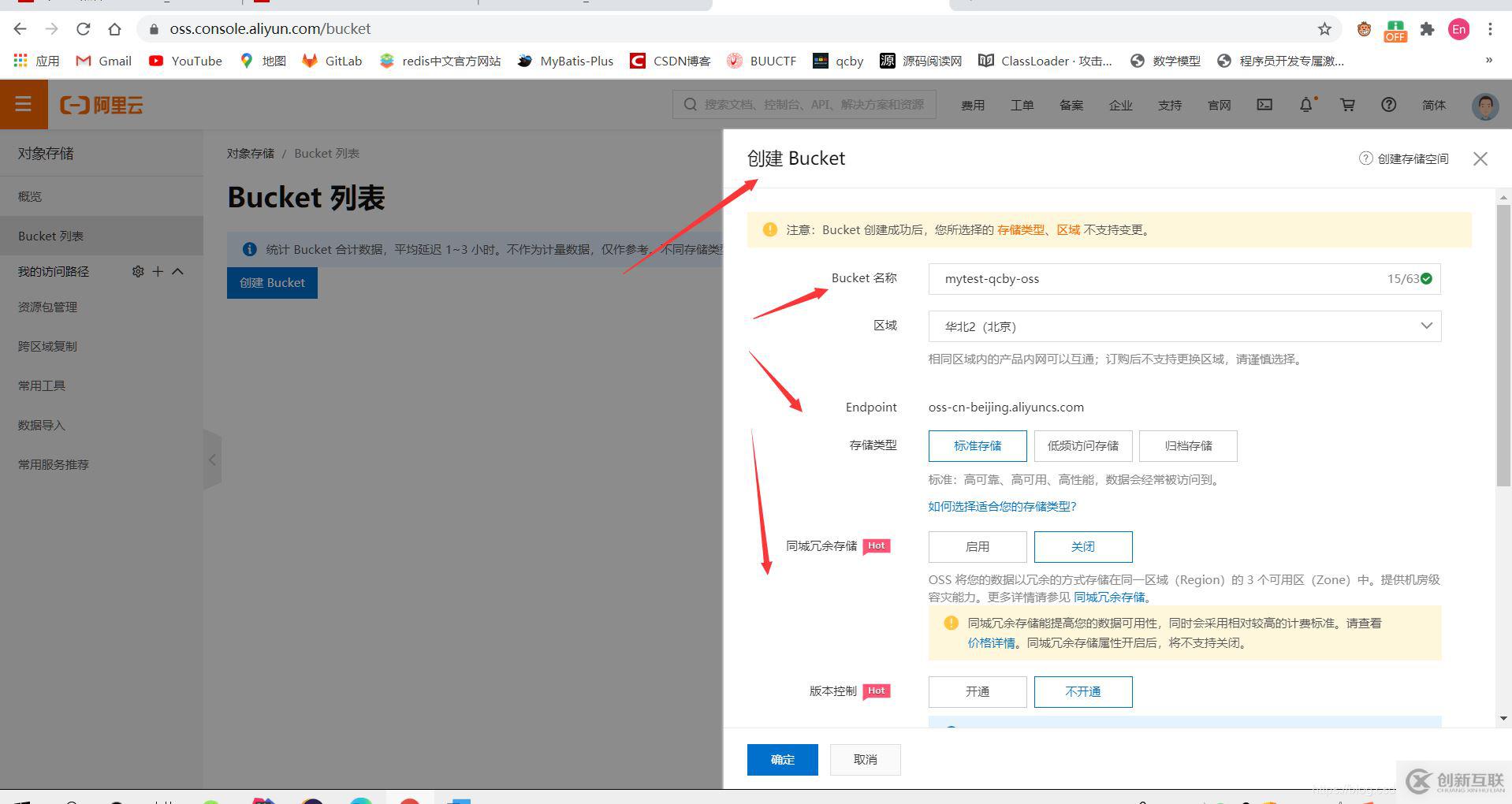This screenshot has height=804, width=1512.
Task: Click the notifications bell icon
Action: (x=1305, y=104)
